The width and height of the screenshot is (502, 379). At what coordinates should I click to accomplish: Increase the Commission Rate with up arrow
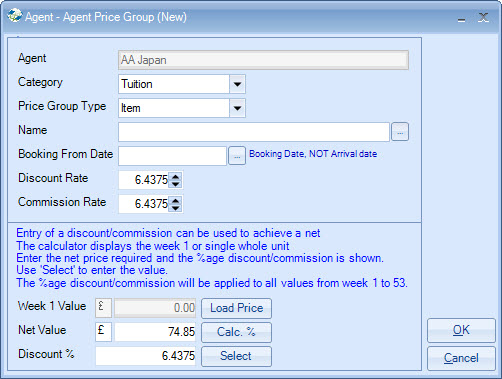(175, 200)
